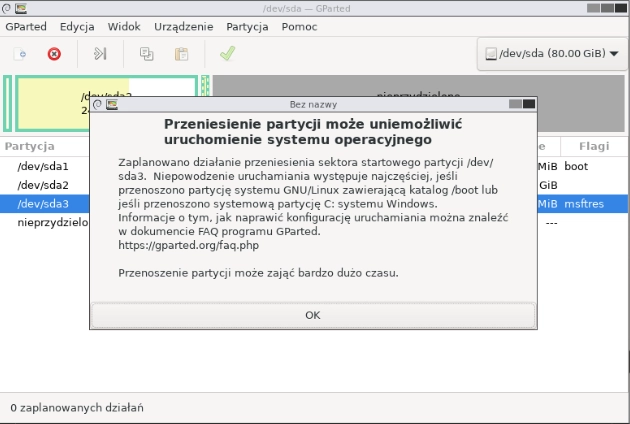
Task: Click the resize/move partition toolbar icon
Action: 100,54
